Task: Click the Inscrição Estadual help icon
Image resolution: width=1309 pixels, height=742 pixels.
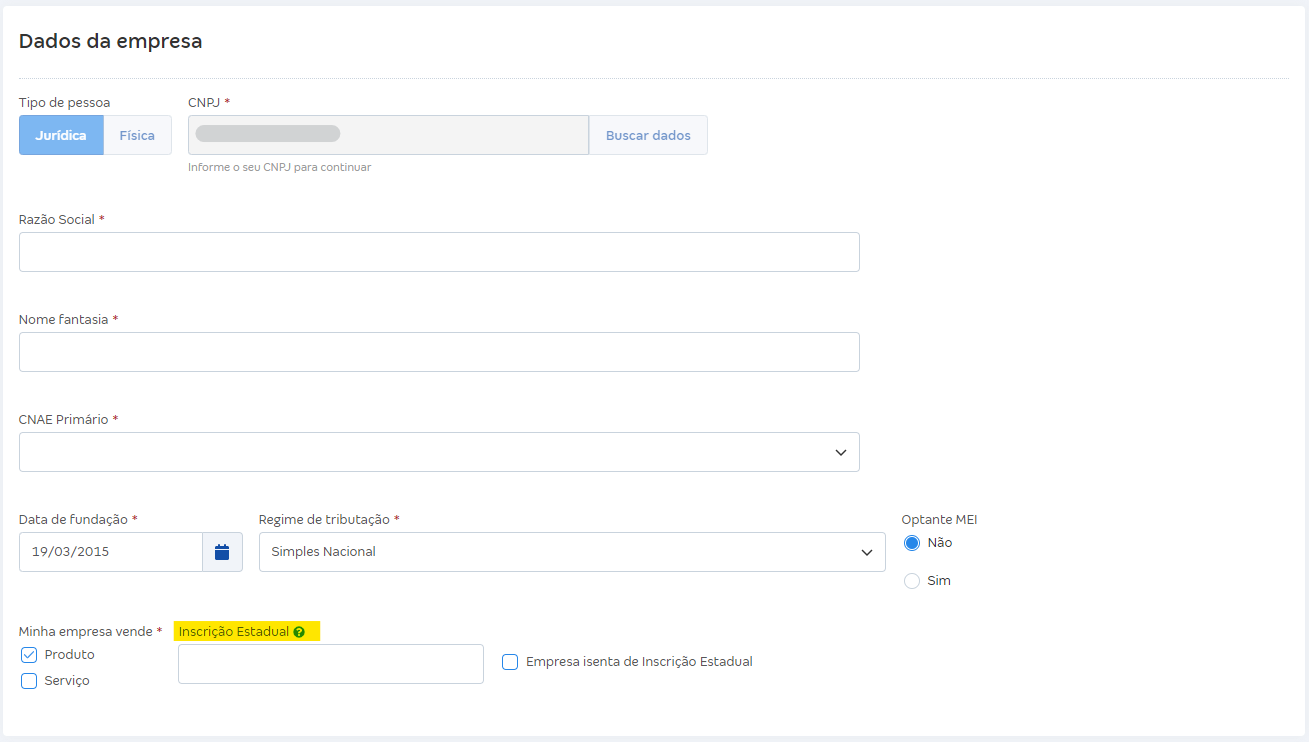Action: pyautogui.click(x=299, y=632)
